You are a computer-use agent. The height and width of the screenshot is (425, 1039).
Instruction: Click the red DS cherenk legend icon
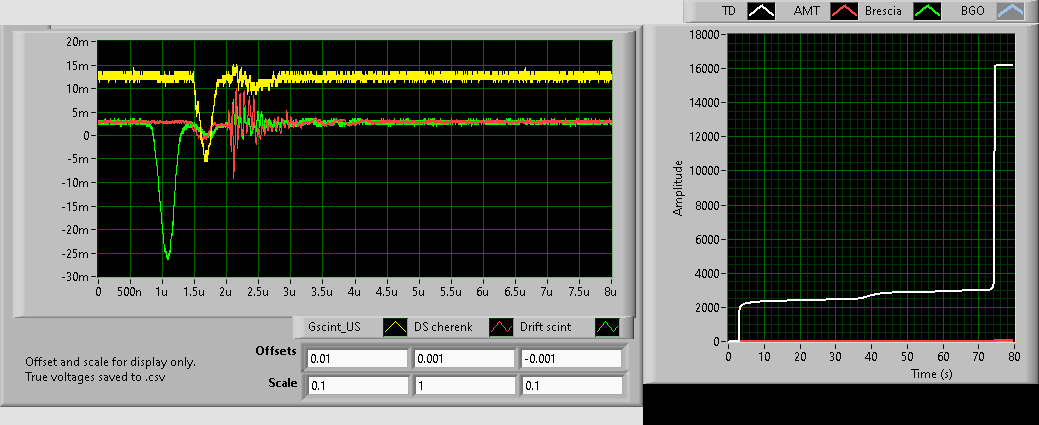point(500,327)
